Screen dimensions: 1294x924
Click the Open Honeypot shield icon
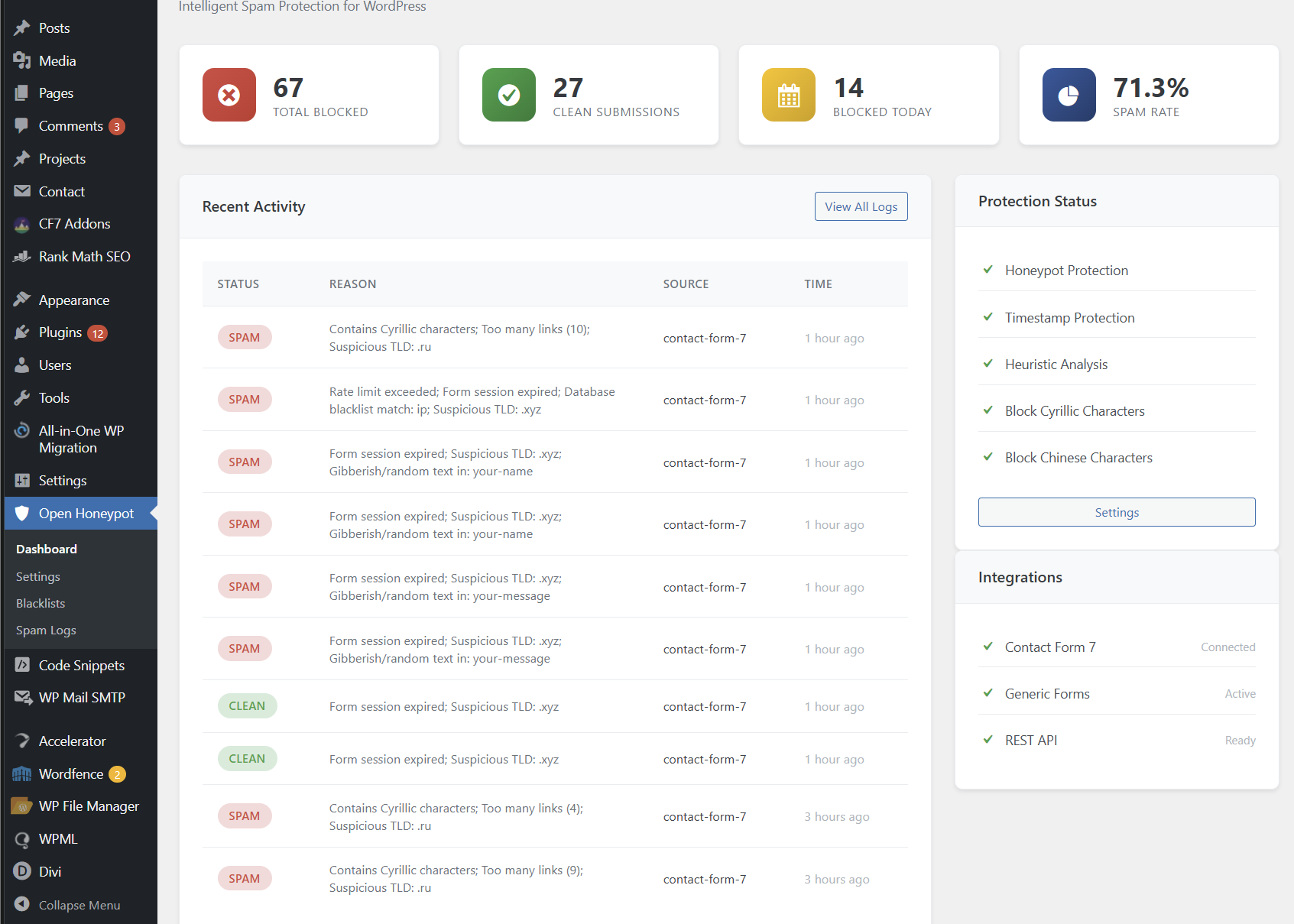(x=22, y=513)
